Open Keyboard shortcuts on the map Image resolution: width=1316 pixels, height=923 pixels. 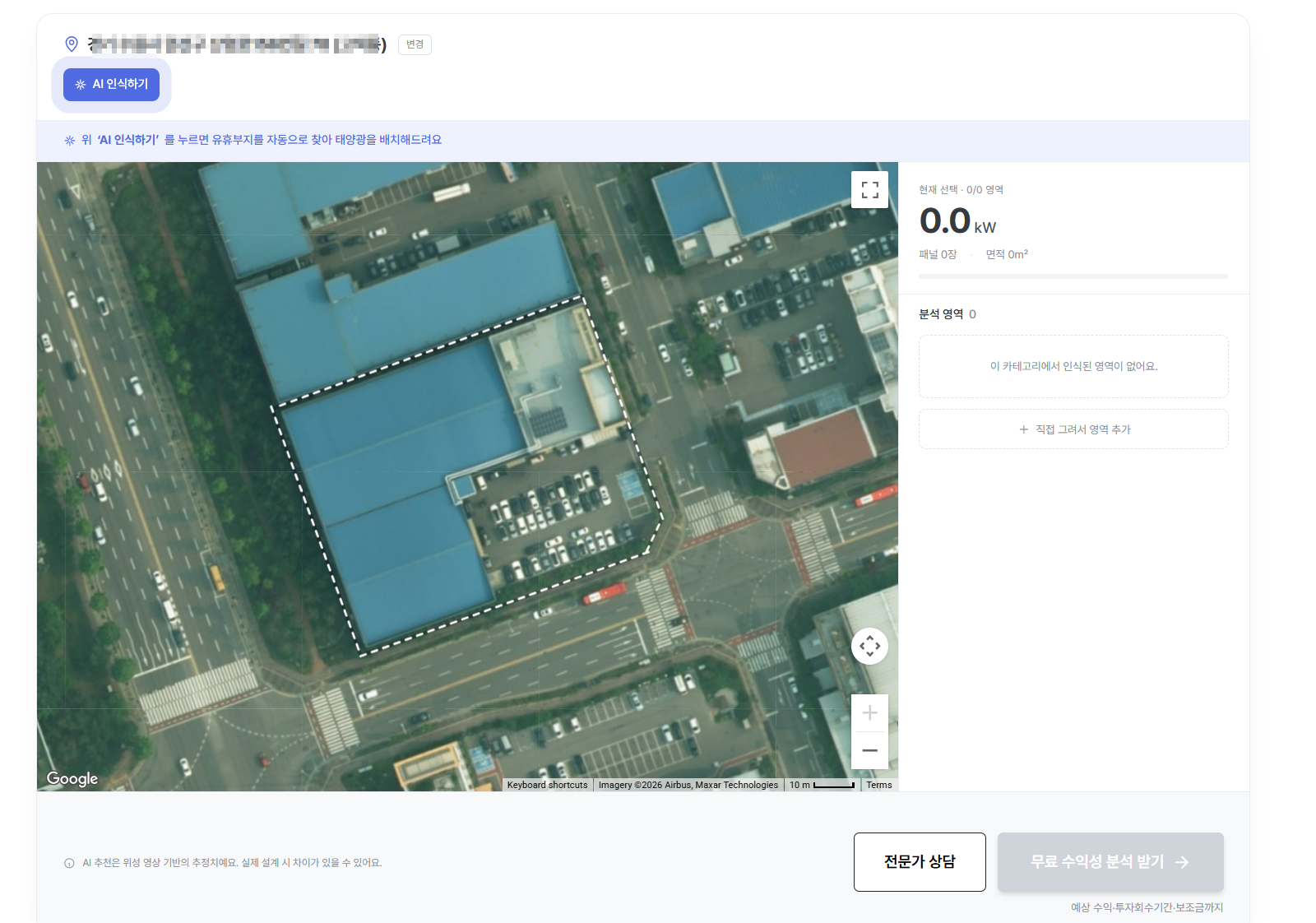tap(547, 785)
